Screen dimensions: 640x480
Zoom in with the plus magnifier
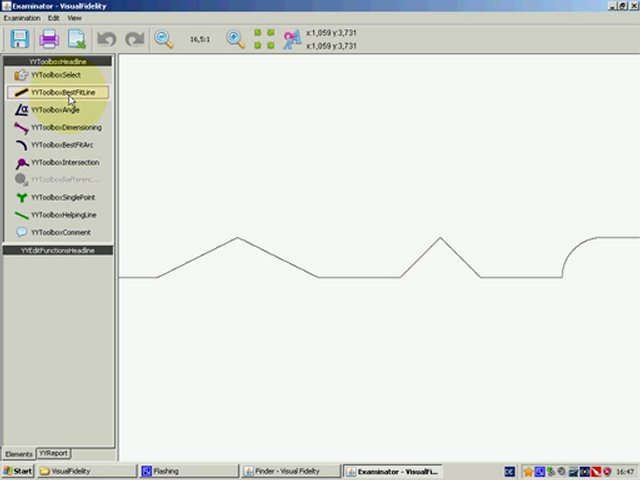235,39
